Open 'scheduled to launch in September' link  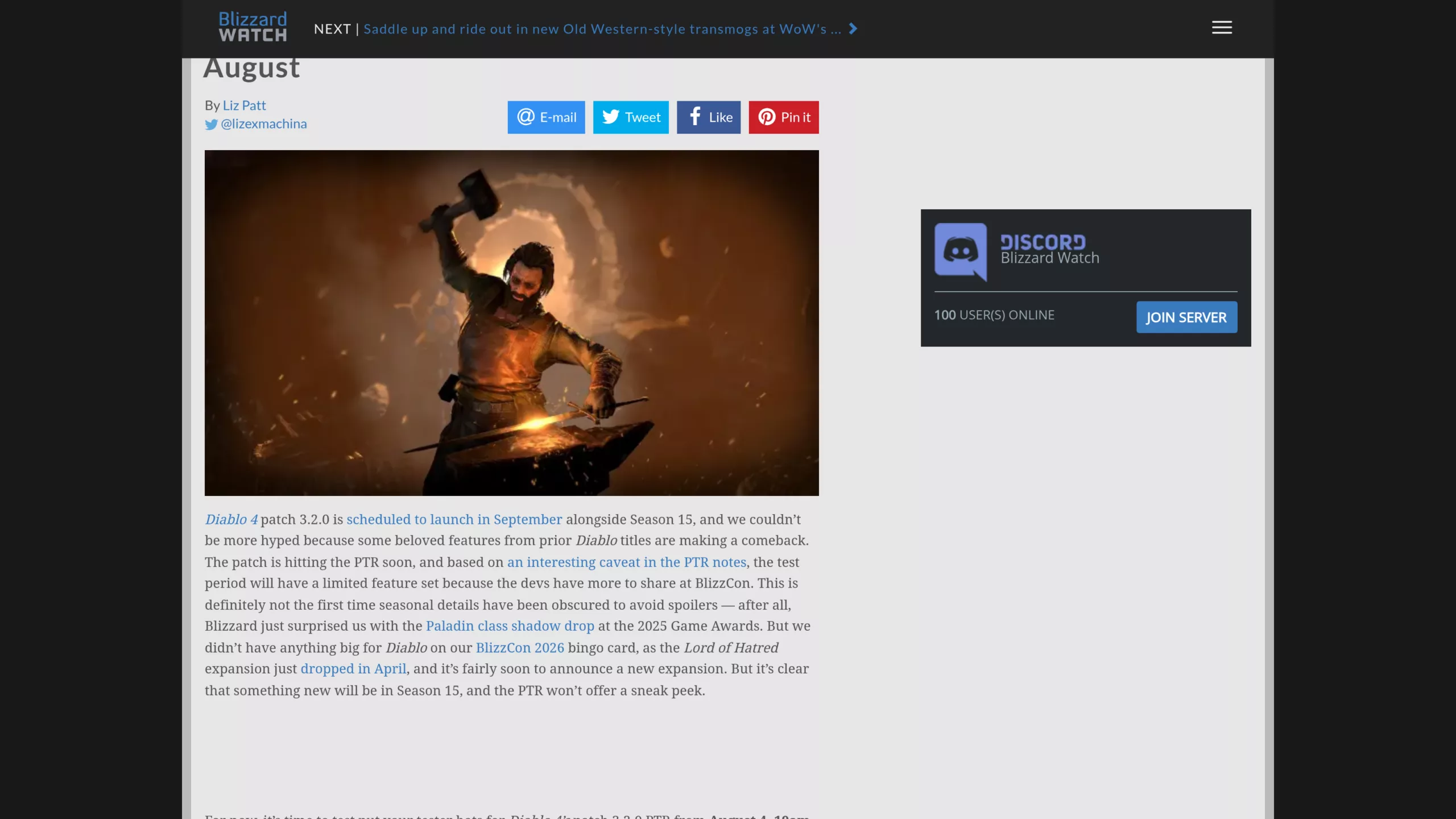pyautogui.click(x=454, y=519)
